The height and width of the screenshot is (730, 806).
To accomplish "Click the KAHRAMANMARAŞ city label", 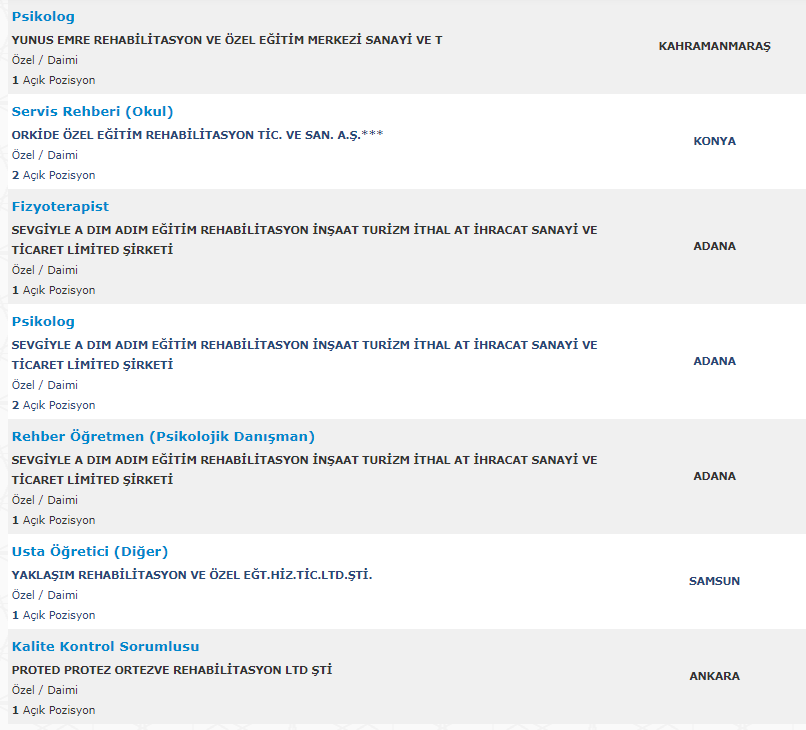I will 714,47.
